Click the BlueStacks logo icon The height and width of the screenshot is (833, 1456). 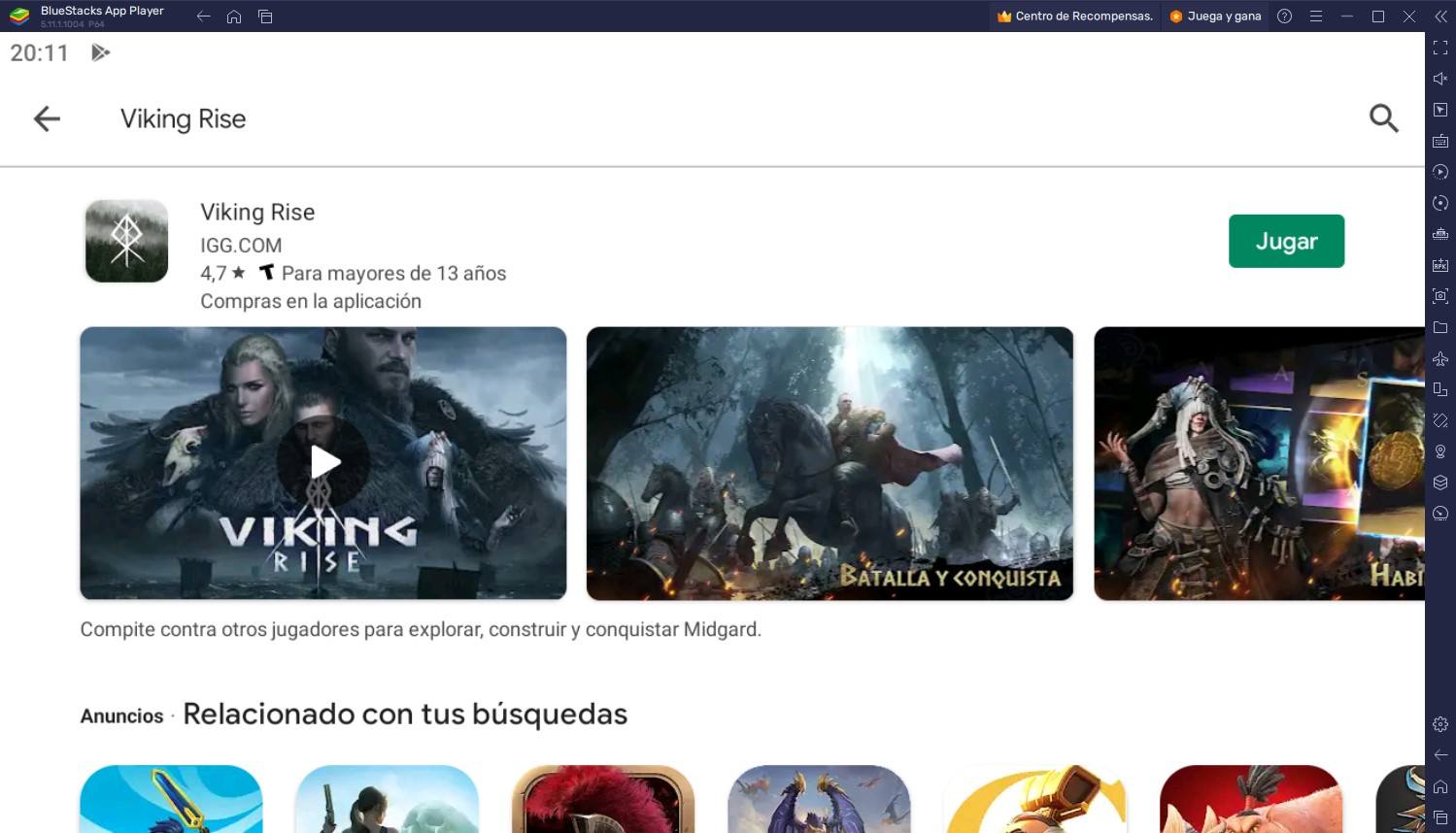click(19, 17)
